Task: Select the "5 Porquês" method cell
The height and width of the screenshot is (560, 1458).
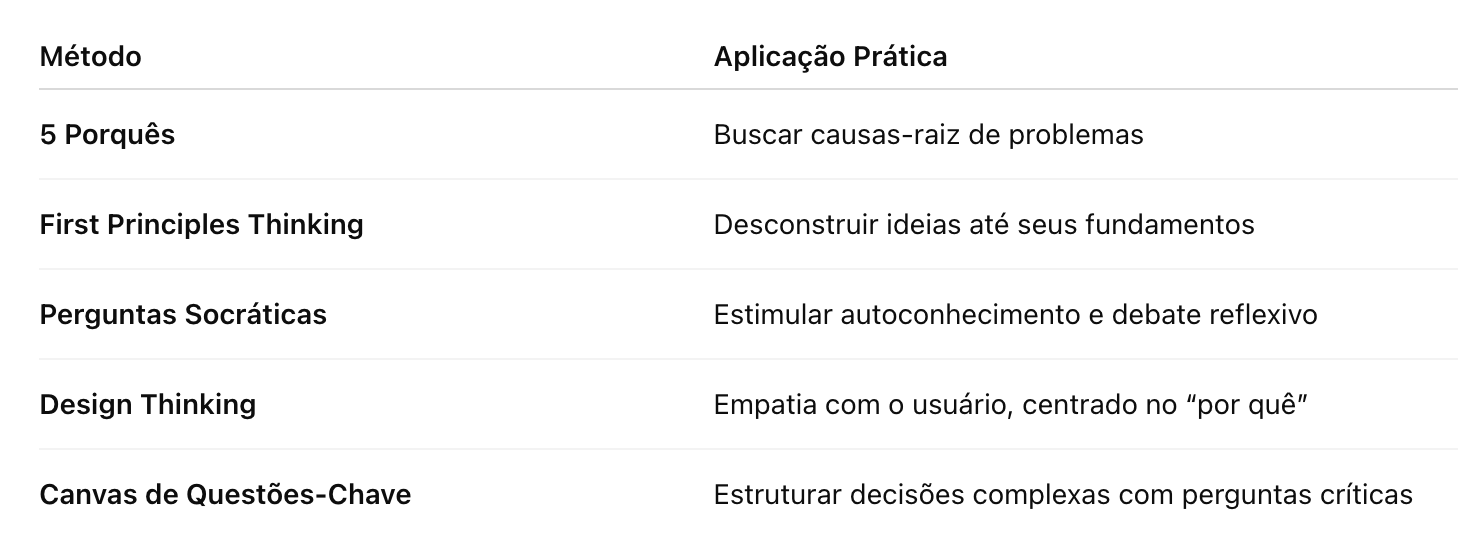Action: (x=107, y=135)
